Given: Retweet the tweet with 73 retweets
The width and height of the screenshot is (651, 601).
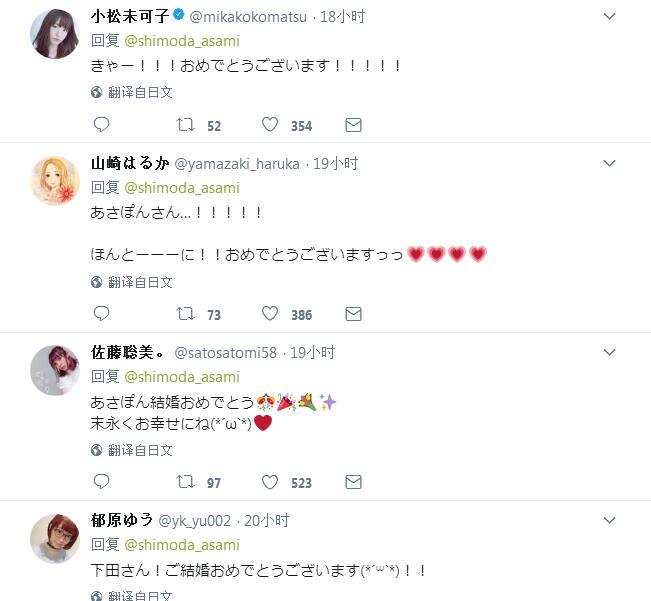Looking at the screenshot, I should pyautogui.click(x=185, y=313).
